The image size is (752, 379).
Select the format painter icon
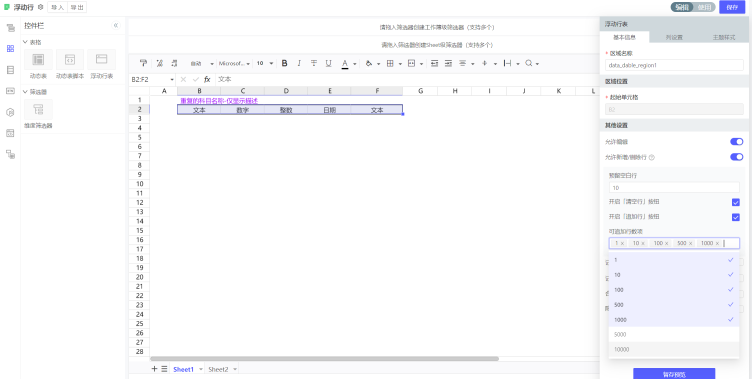(143, 63)
